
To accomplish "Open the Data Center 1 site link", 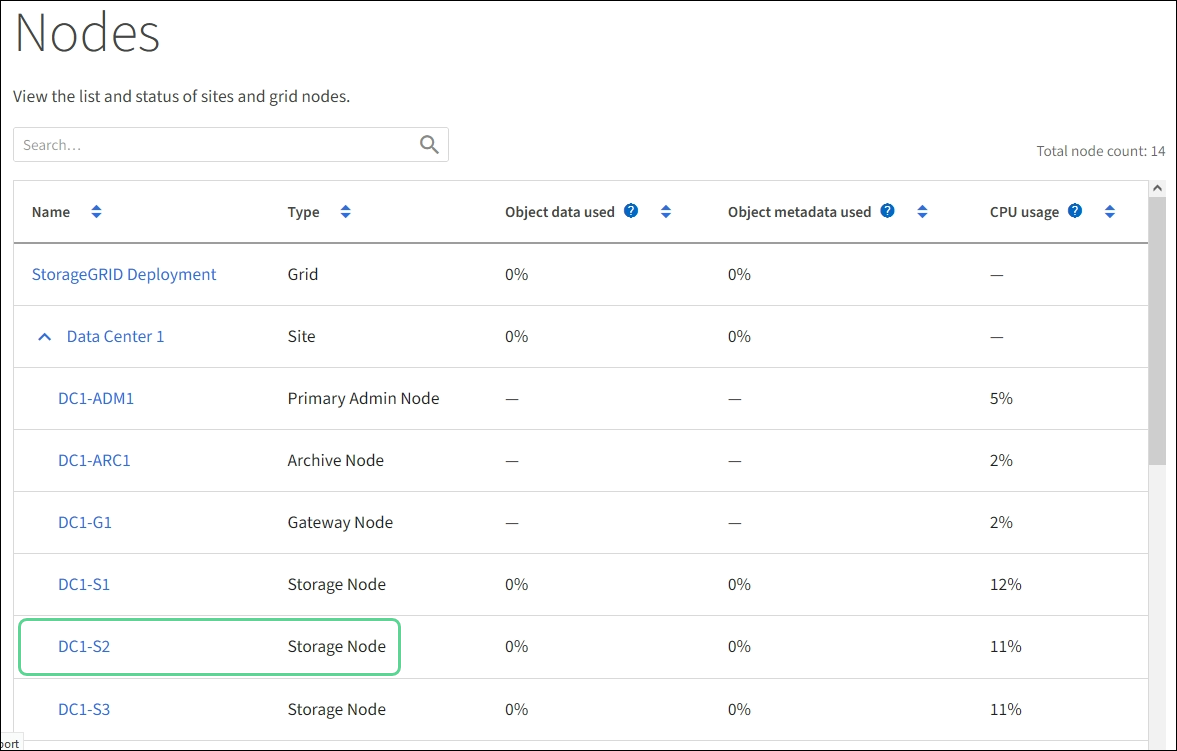I will tap(115, 336).
